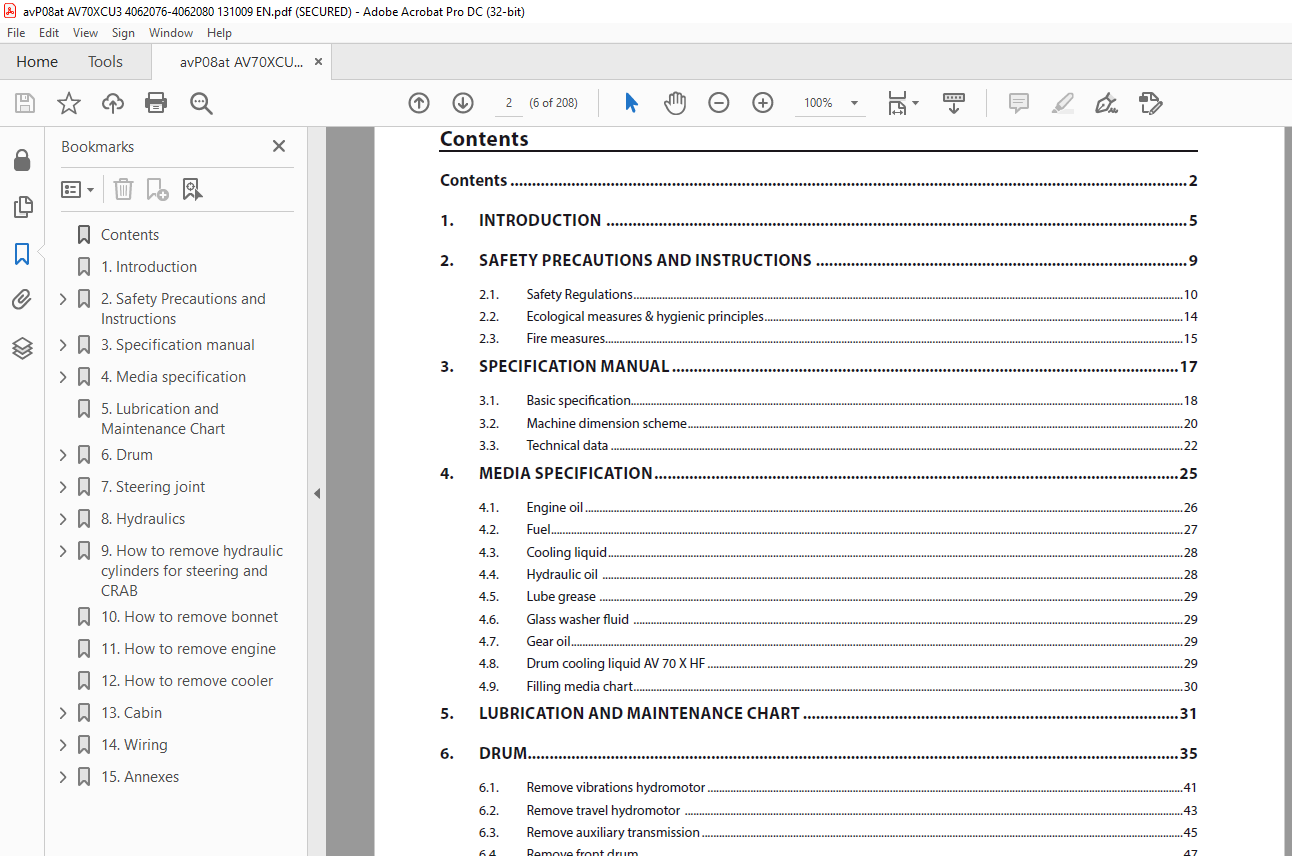Open the Window menu

click(171, 33)
